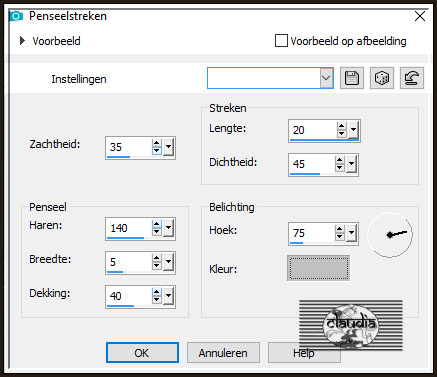Close the Penseelstreken dialog
This screenshot has width=437, height=377.
(x=420, y=16)
